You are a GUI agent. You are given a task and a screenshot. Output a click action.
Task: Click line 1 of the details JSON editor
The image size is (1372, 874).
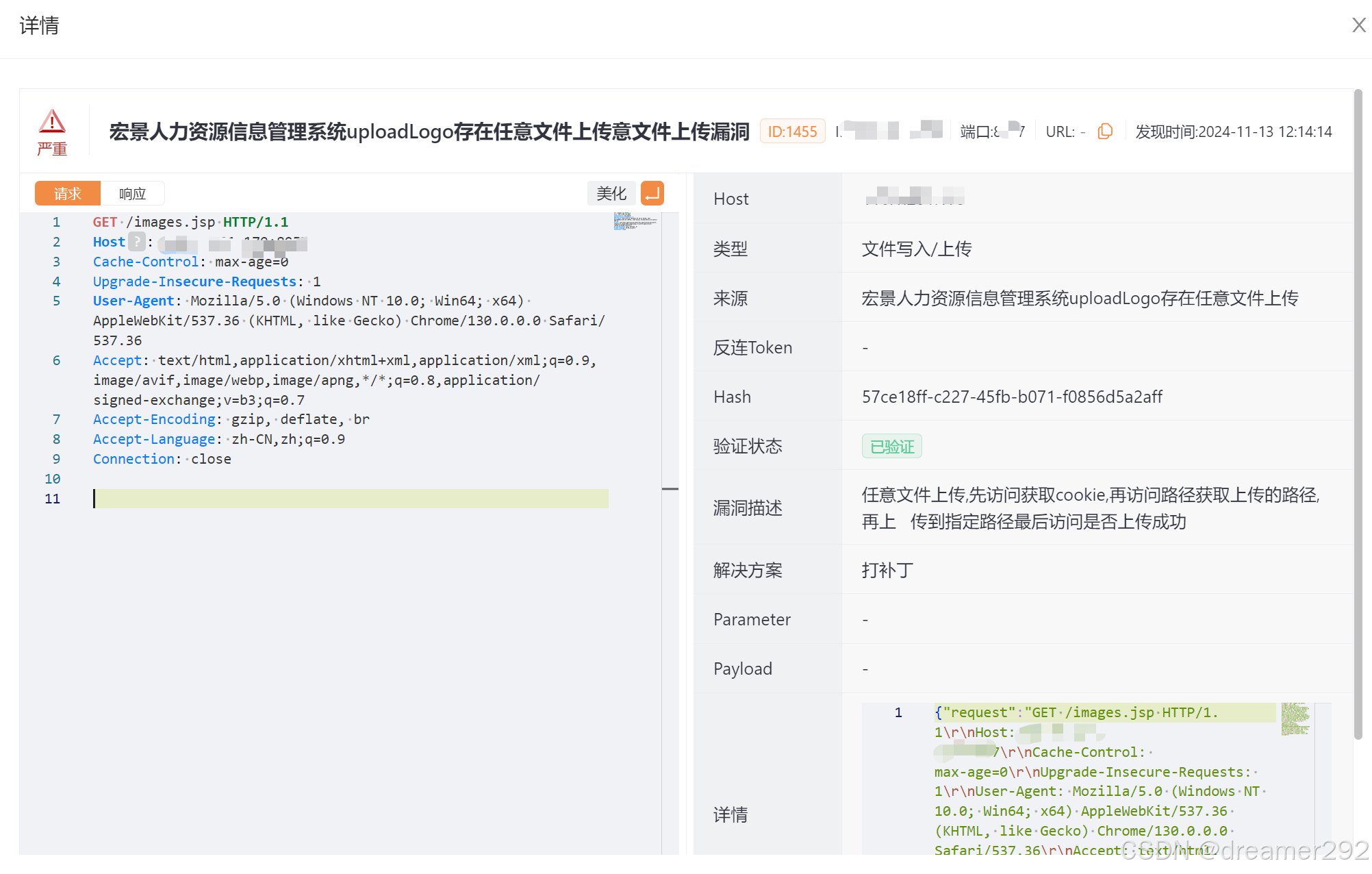(x=1075, y=712)
